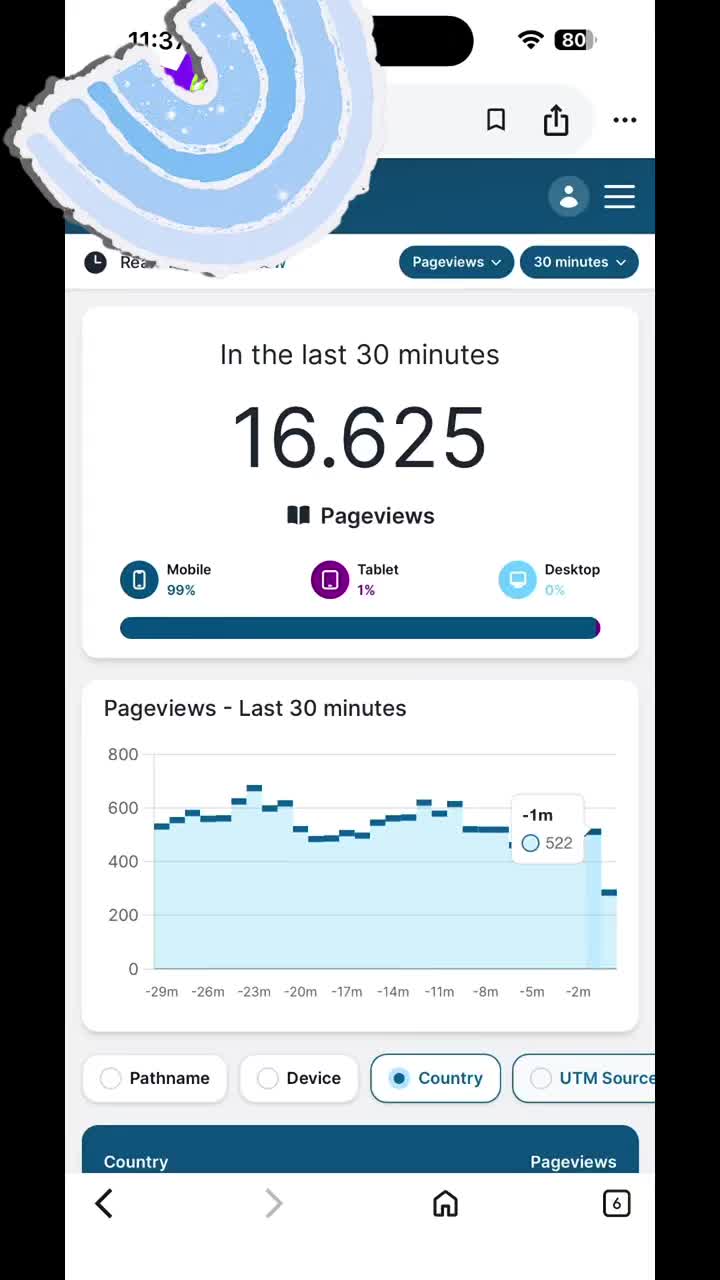Click the -14m axis label
The height and width of the screenshot is (1280, 720).
coord(393,992)
